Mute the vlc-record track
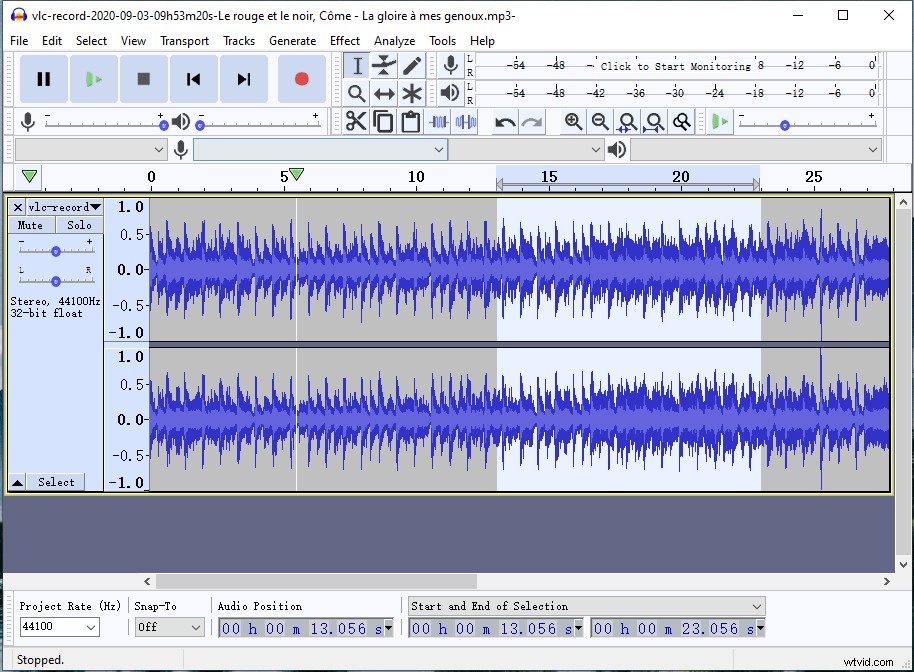The width and height of the screenshot is (914, 672). click(x=31, y=225)
